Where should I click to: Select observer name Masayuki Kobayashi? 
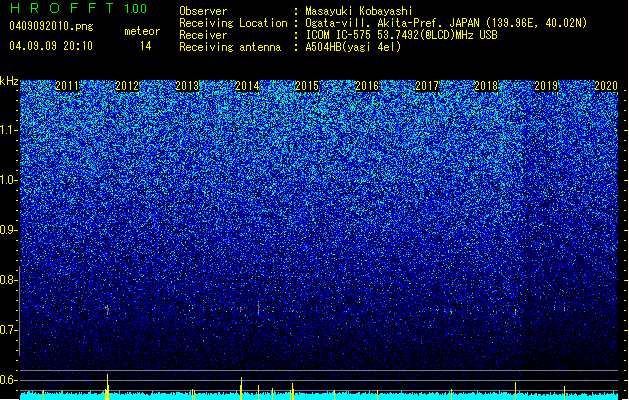(x=359, y=11)
